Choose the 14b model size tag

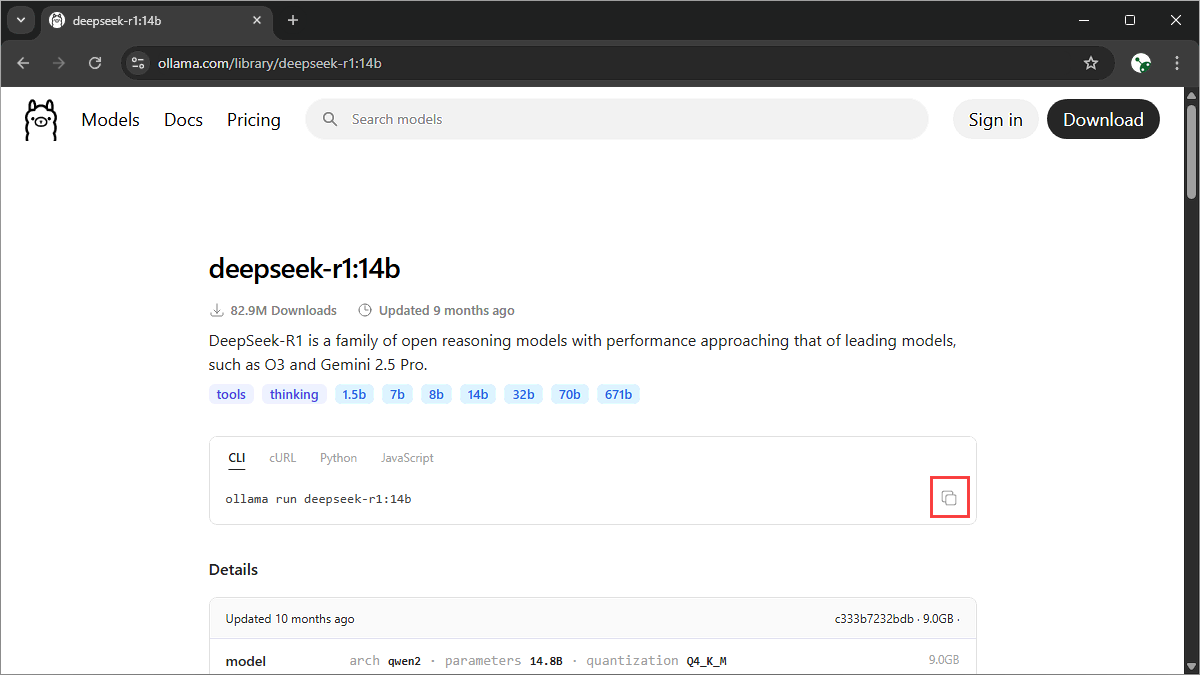[478, 394]
